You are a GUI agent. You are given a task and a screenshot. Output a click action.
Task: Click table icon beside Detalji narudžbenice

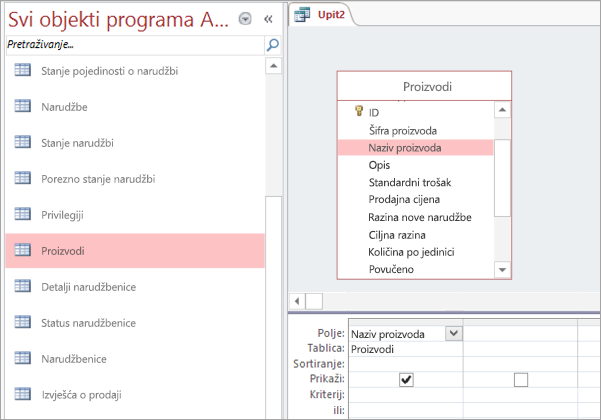tap(23, 286)
